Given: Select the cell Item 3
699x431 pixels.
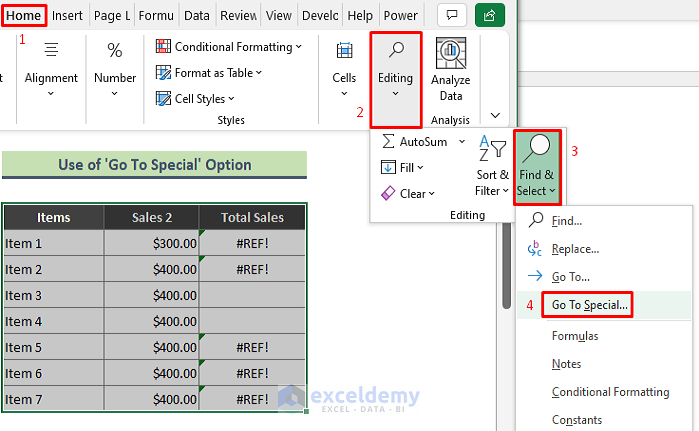Looking at the screenshot, I should coord(53,295).
